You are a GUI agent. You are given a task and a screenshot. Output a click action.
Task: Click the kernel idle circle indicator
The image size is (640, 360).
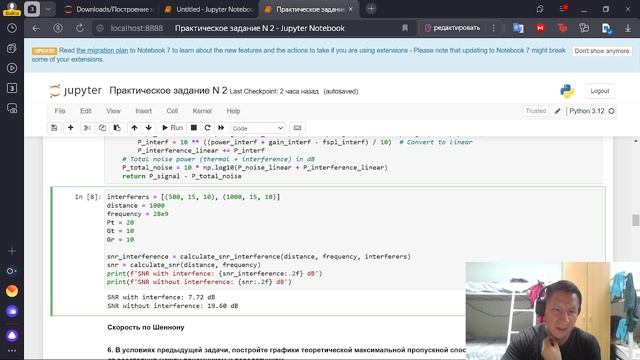click(x=611, y=111)
